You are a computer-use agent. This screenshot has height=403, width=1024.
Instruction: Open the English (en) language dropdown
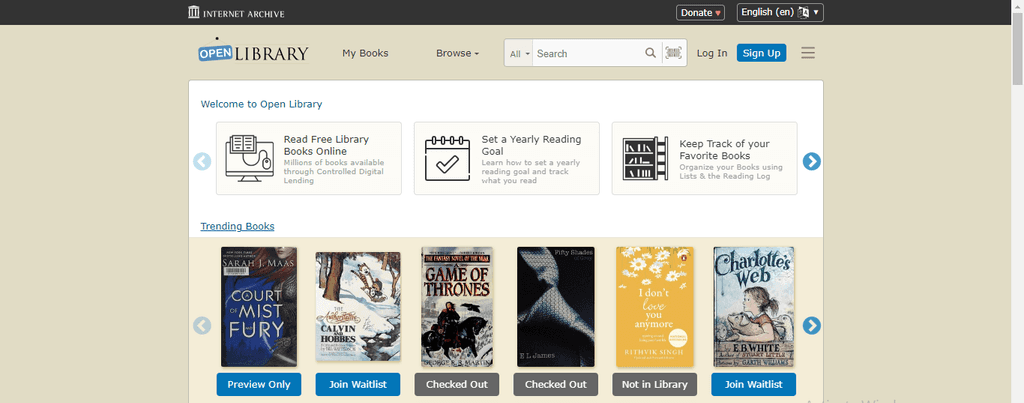(780, 12)
